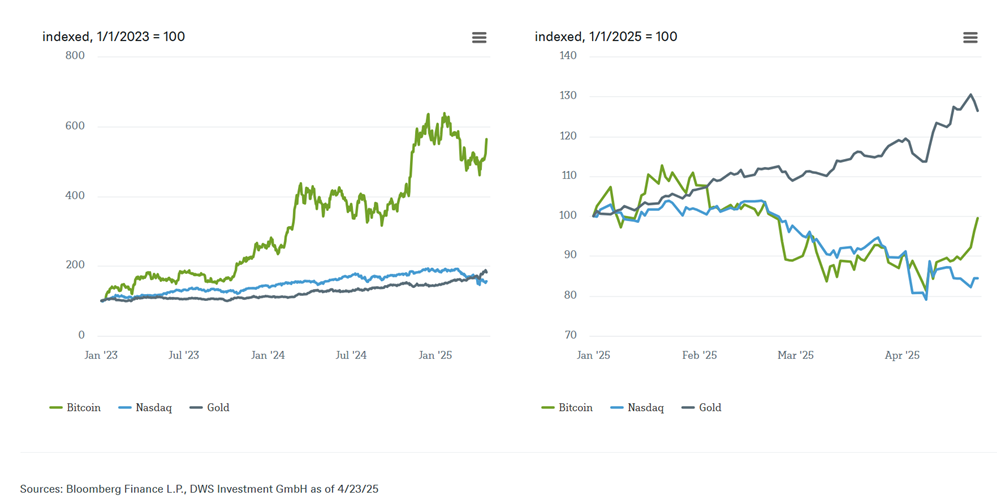Click the 130 y-axis value on right chart
997x503 pixels.
[568, 96]
